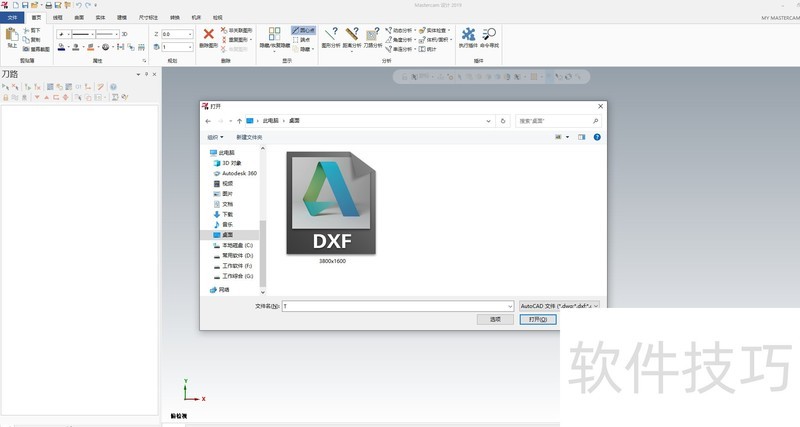Click the search desktop field in dialog
This screenshot has height=427, width=800.
click(x=558, y=121)
